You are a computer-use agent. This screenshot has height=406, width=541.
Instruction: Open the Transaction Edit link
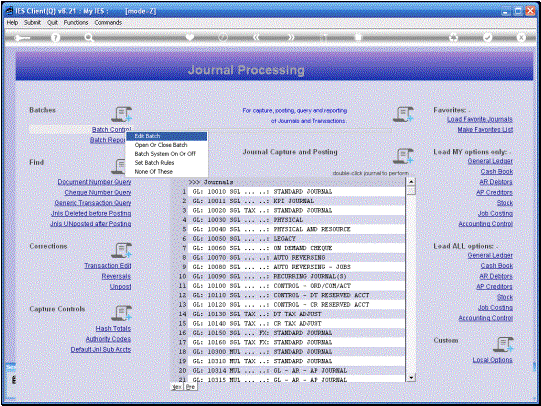point(108,266)
